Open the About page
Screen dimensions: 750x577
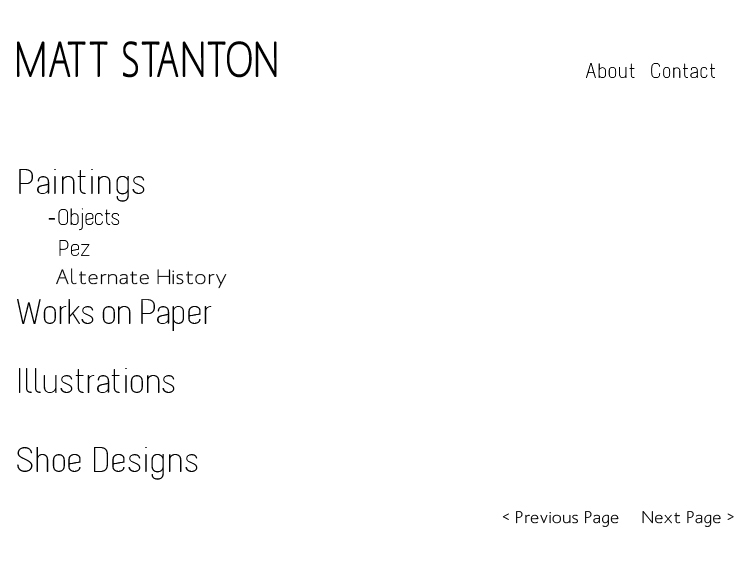(610, 71)
